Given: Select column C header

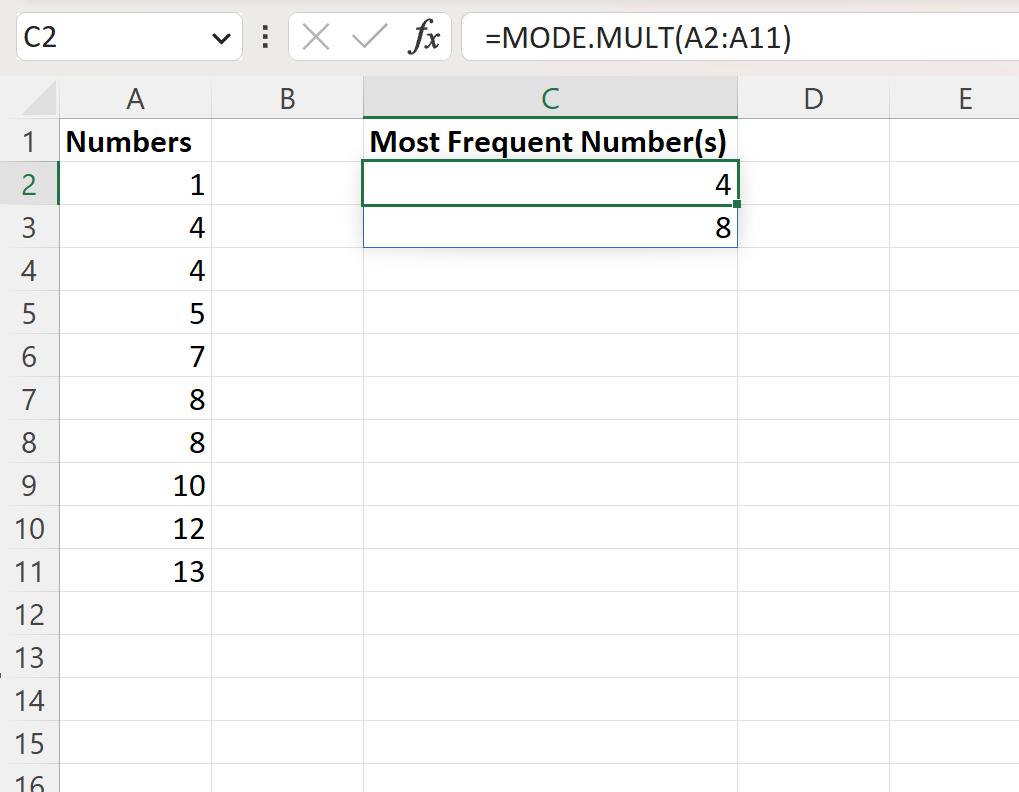Looking at the screenshot, I should point(550,99).
